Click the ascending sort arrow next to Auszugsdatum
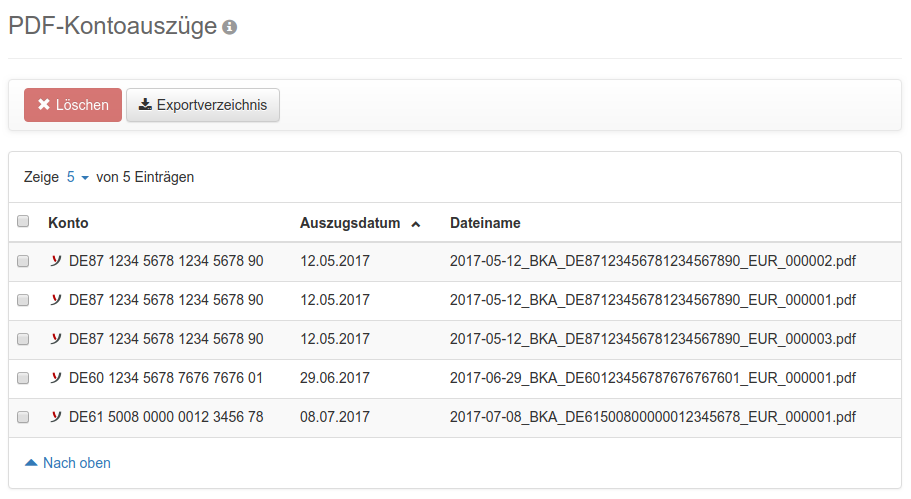 click(x=416, y=224)
